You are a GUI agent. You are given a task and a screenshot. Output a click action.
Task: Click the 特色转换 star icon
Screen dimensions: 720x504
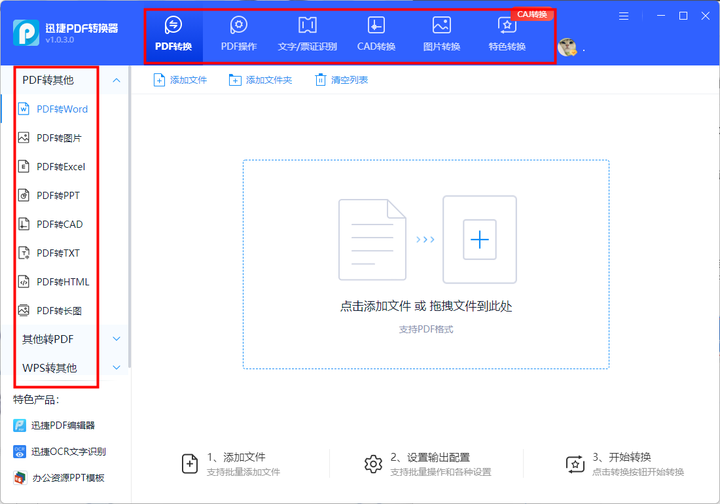click(x=507, y=26)
